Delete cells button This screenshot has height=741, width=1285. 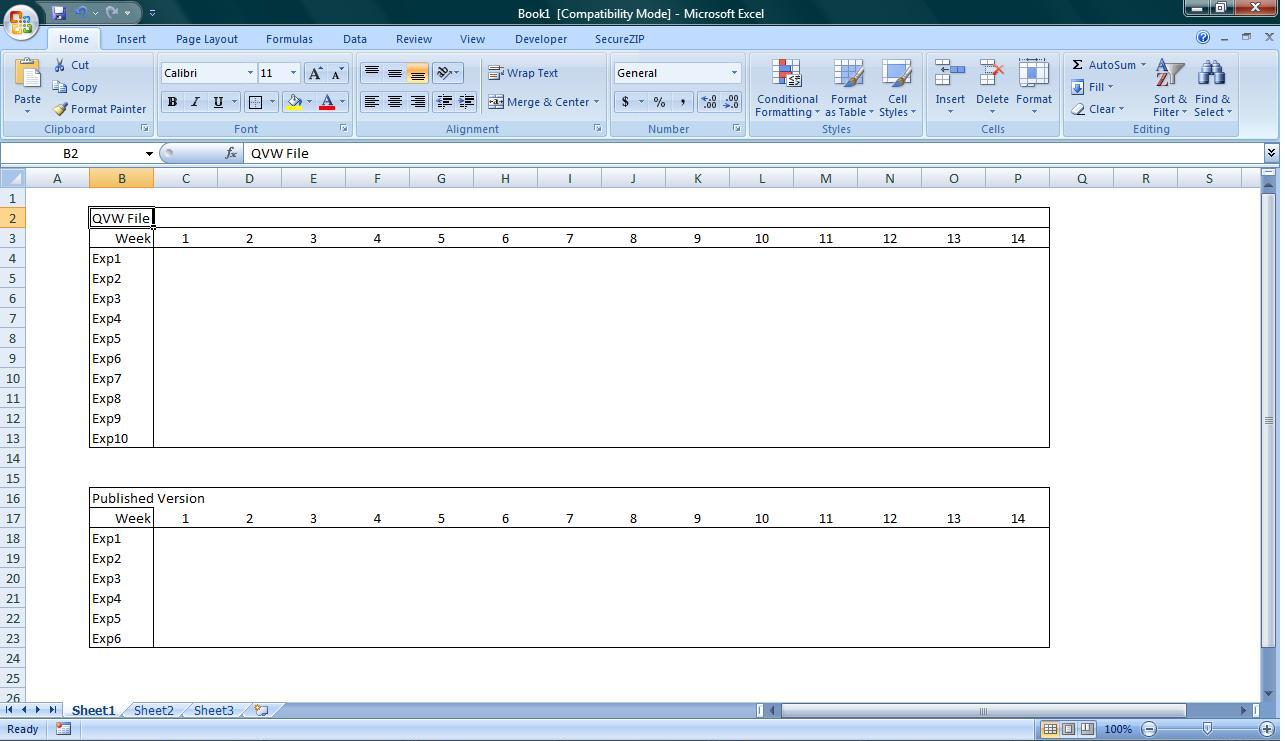[992, 88]
